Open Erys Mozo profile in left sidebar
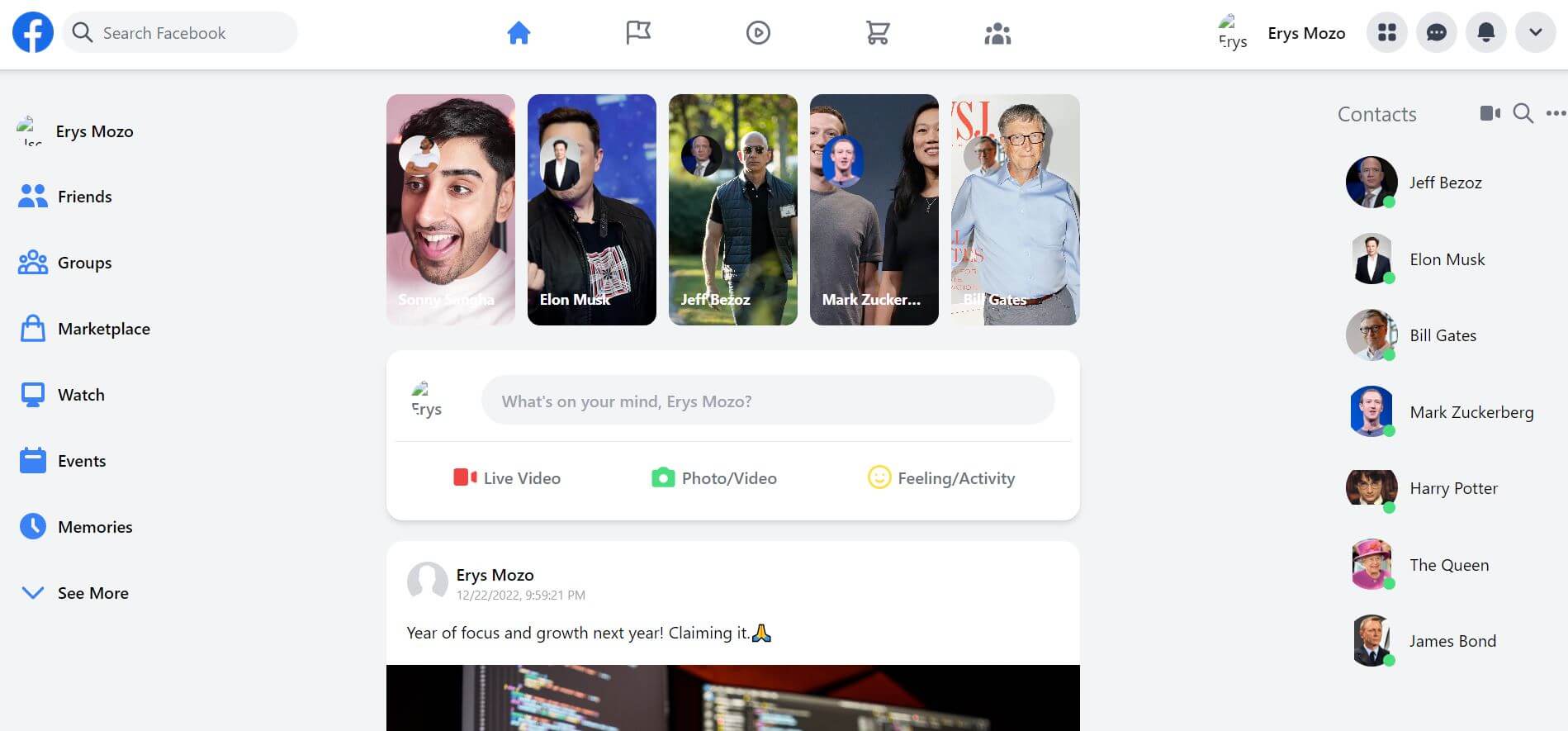Image resolution: width=1568 pixels, height=731 pixels. click(75, 131)
